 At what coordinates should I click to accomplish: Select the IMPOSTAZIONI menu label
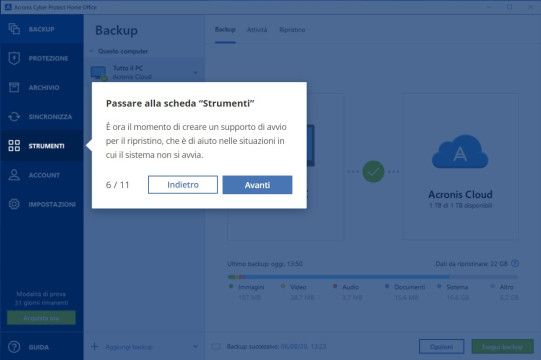pos(52,204)
